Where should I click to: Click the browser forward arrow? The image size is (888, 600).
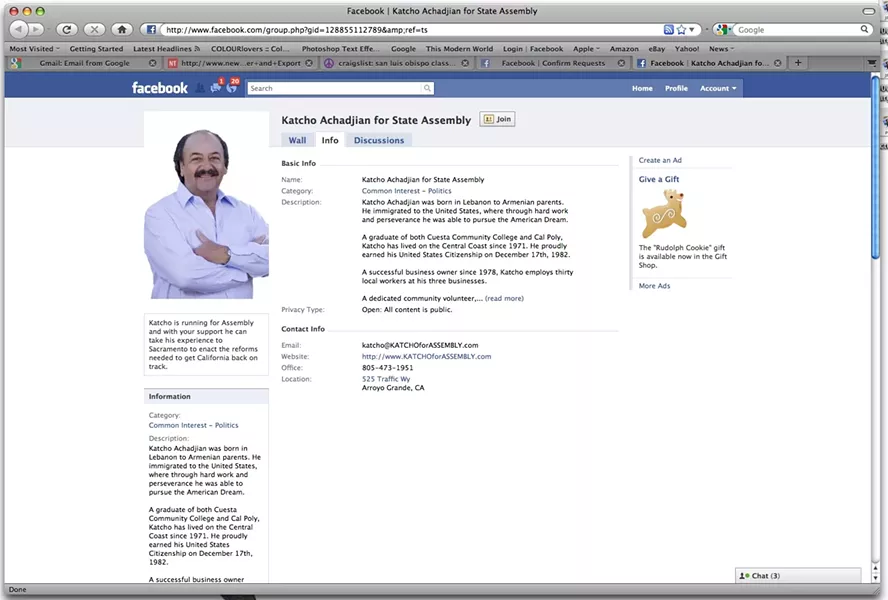(x=36, y=29)
